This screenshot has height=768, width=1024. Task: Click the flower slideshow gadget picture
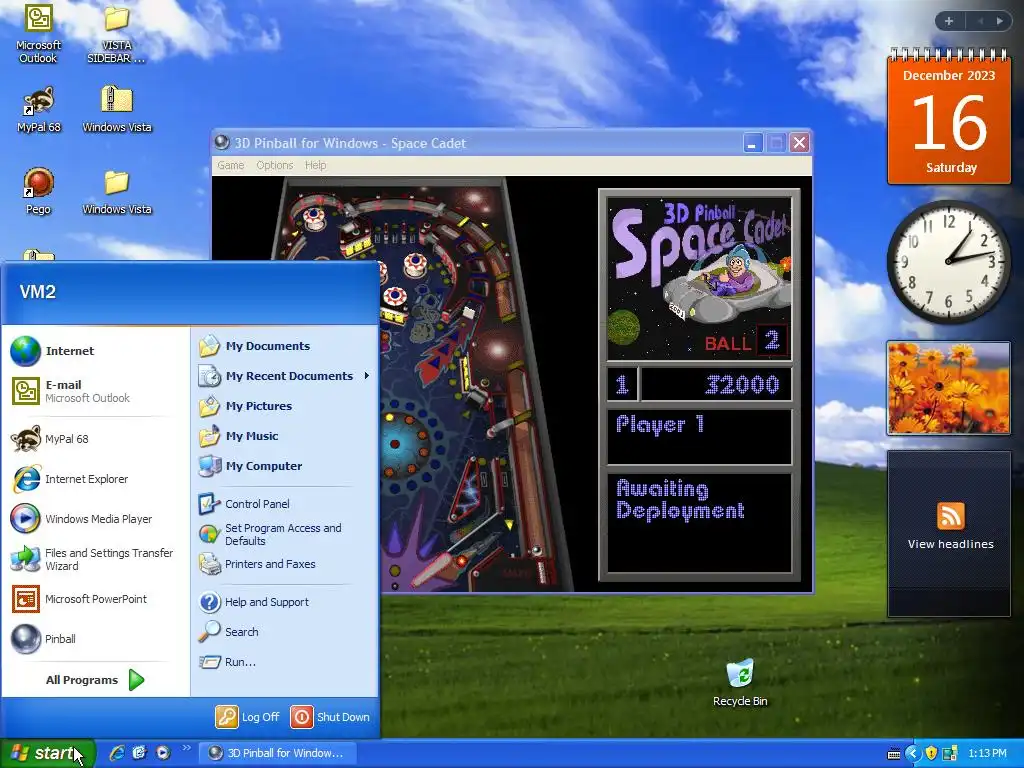[x=948, y=388]
